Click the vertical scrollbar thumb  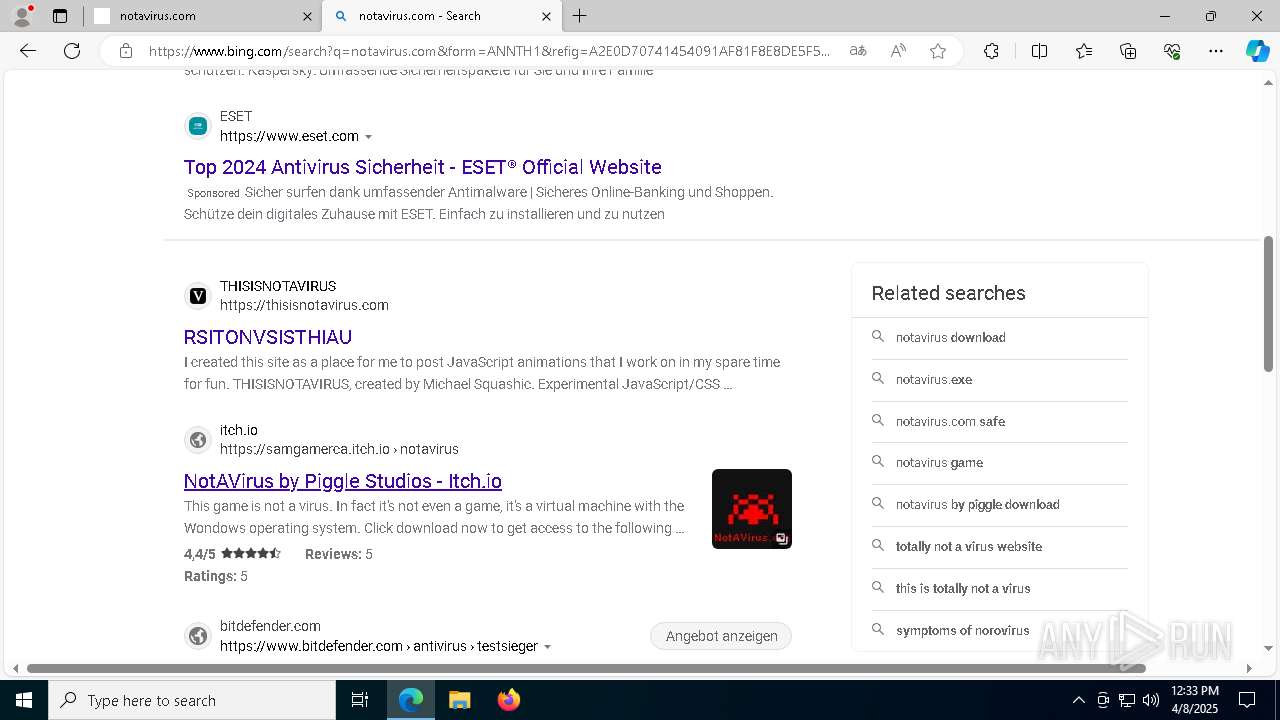click(x=1268, y=303)
